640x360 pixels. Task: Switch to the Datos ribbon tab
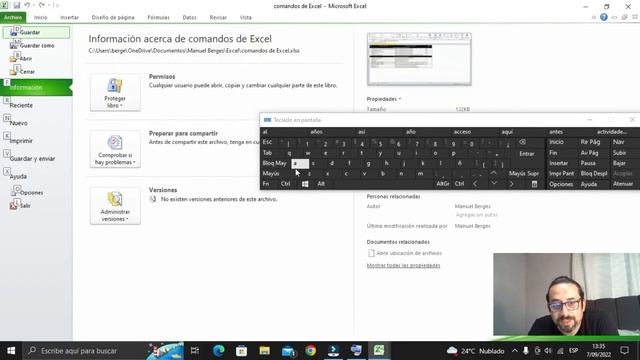(x=189, y=17)
